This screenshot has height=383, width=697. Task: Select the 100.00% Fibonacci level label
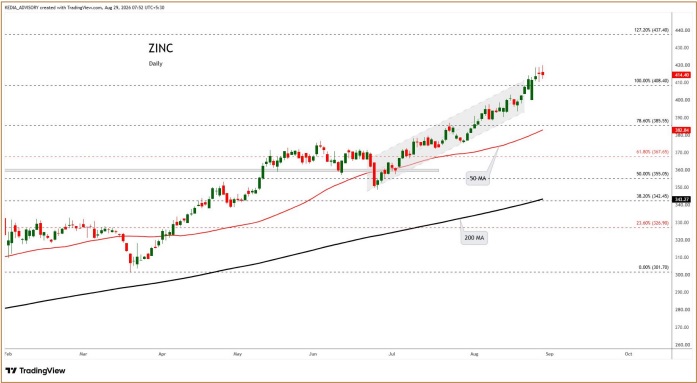tap(651, 81)
